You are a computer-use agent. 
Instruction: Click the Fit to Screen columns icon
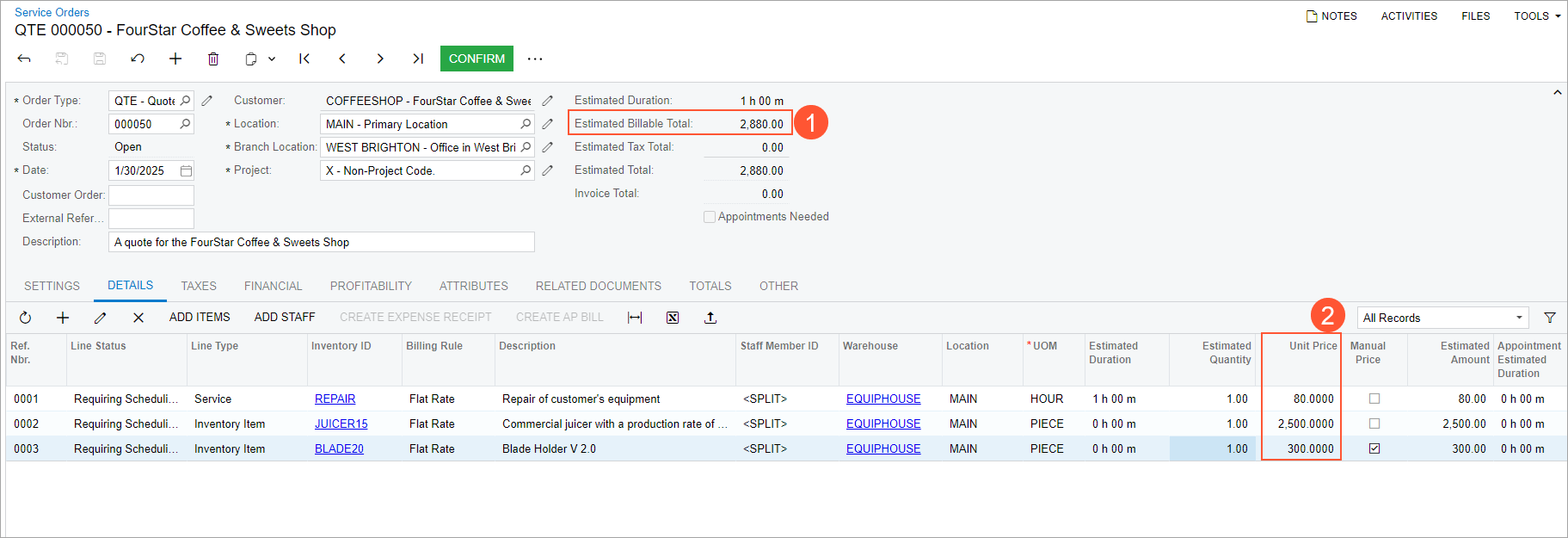(635, 318)
